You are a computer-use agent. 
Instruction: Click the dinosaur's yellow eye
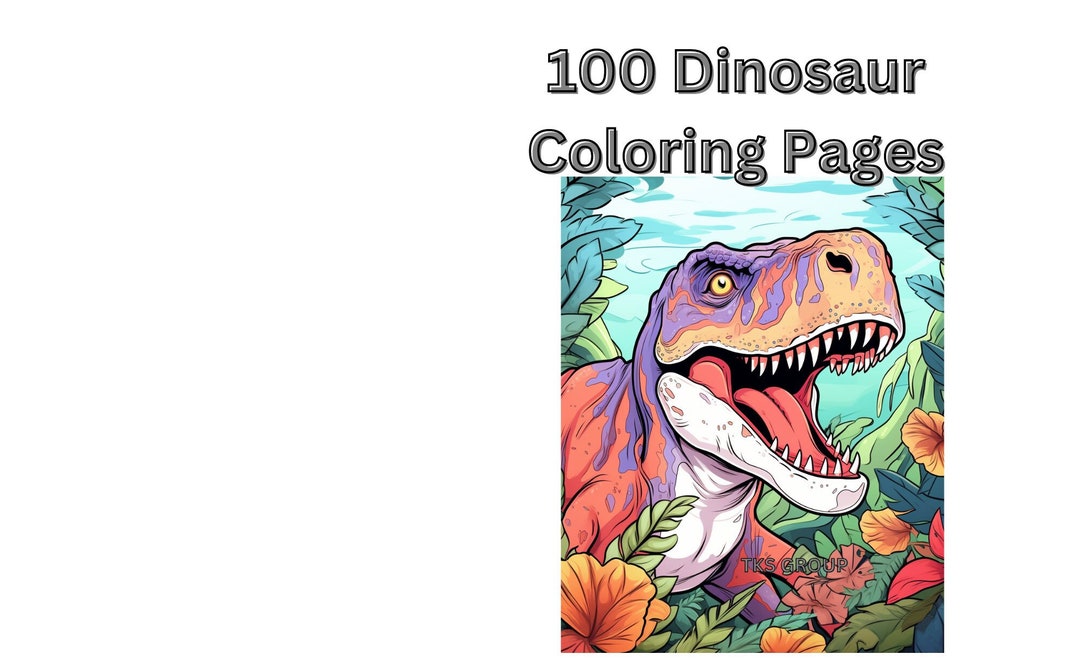coord(721,284)
